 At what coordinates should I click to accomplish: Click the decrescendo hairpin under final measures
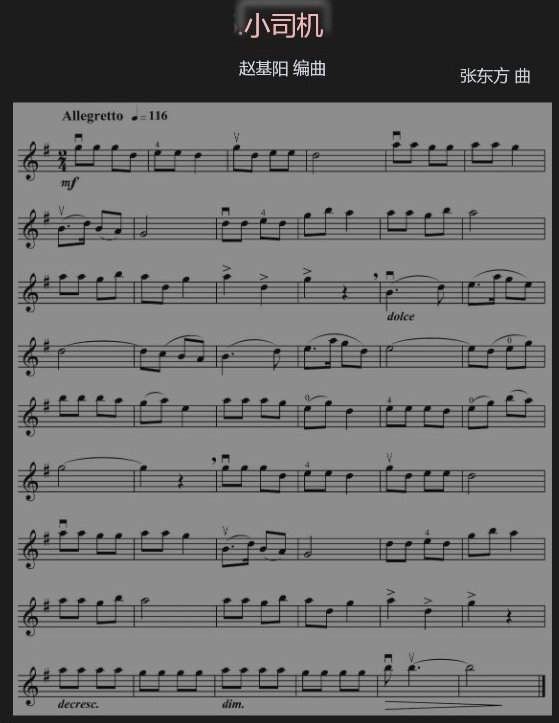click(x=443, y=704)
